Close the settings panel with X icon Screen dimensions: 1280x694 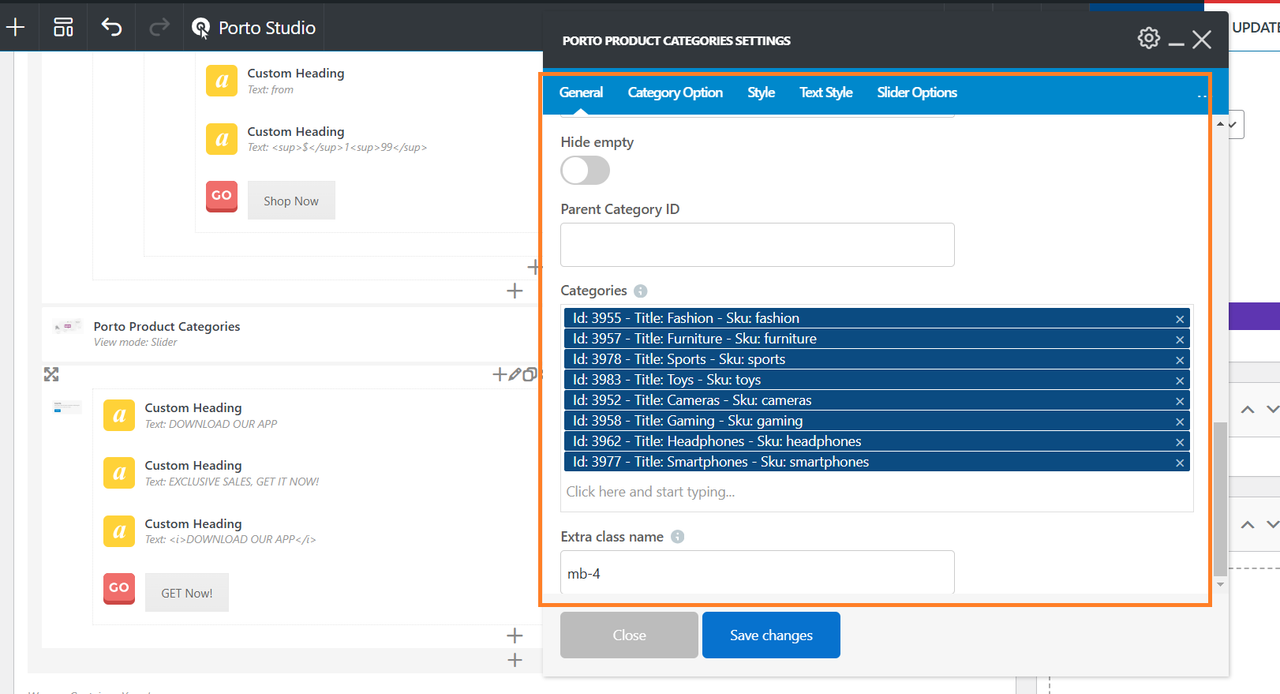(x=1202, y=39)
